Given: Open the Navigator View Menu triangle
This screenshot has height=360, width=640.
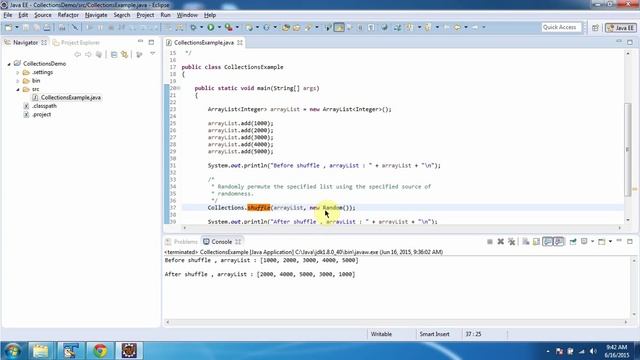Looking at the screenshot, I should pyautogui.click(x=152, y=54).
